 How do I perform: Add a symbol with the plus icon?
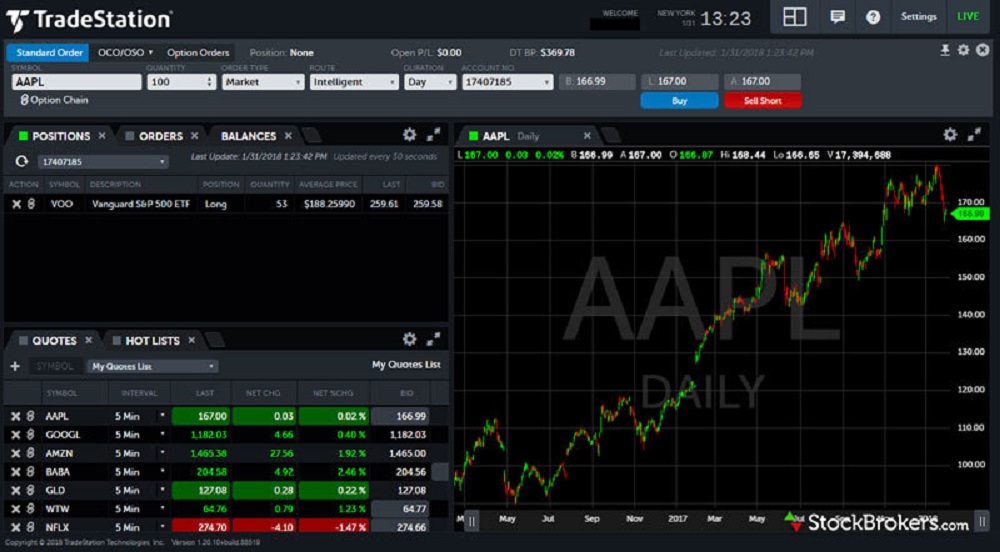coord(15,367)
